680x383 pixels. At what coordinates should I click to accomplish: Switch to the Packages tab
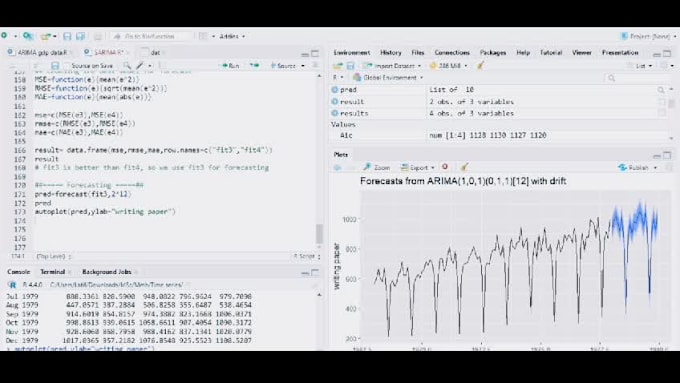(493, 52)
